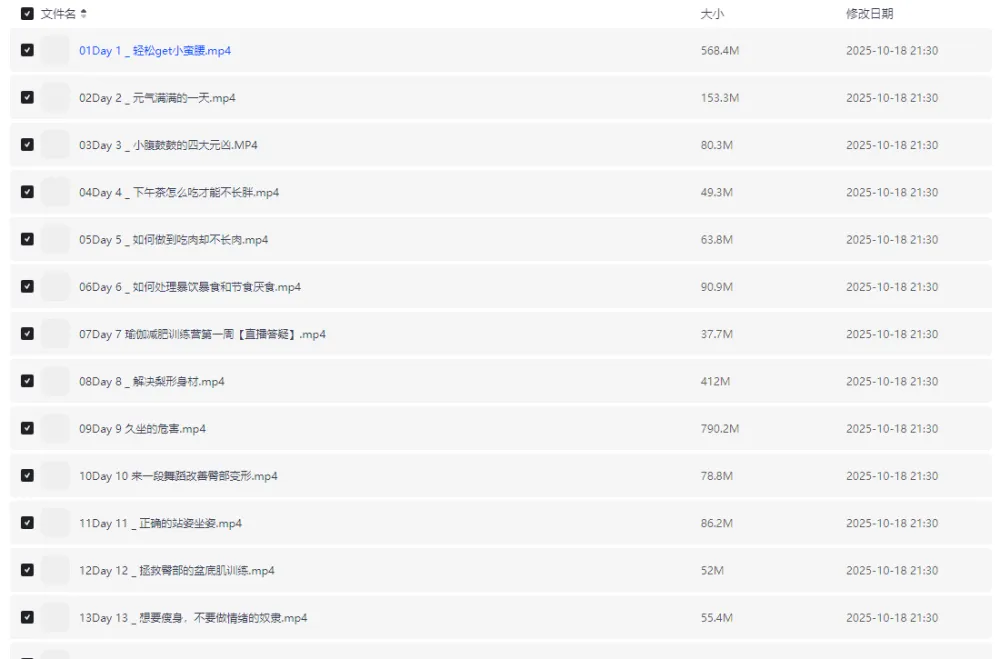Click the sort arrow next to 文件名
The image size is (1000, 659).
point(83,14)
